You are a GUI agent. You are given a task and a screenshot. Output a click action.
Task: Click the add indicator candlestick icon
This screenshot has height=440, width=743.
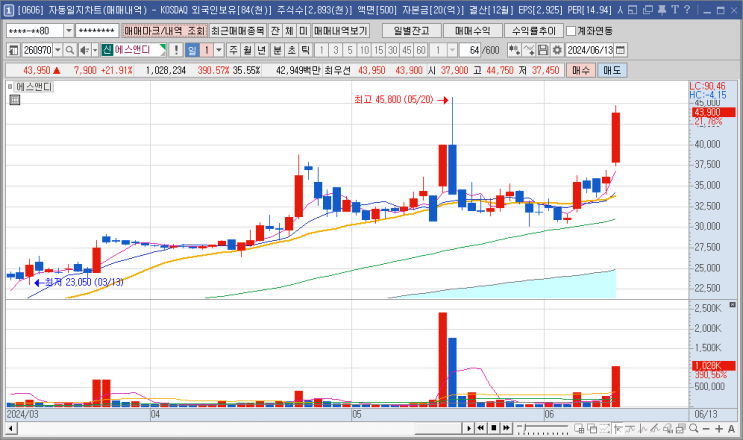tap(514, 50)
